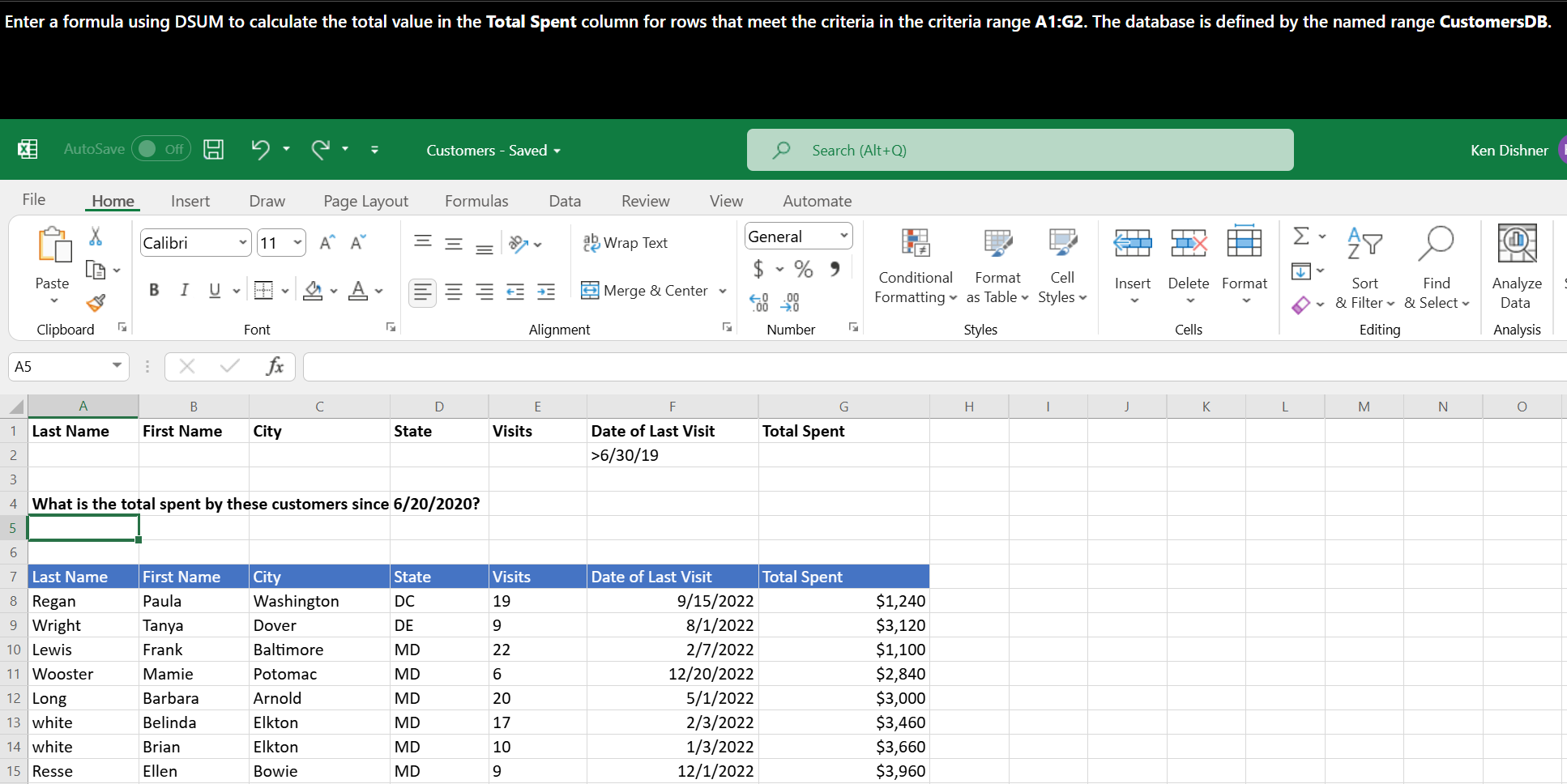Decrease font size with smaller A icon
The width and height of the screenshot is (1567, 784).
[357, 242]
